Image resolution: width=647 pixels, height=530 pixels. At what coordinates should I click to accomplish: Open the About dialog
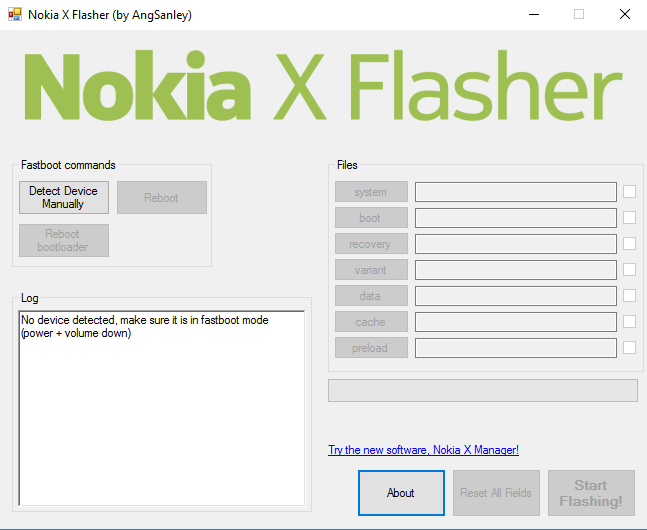[401, 493]
